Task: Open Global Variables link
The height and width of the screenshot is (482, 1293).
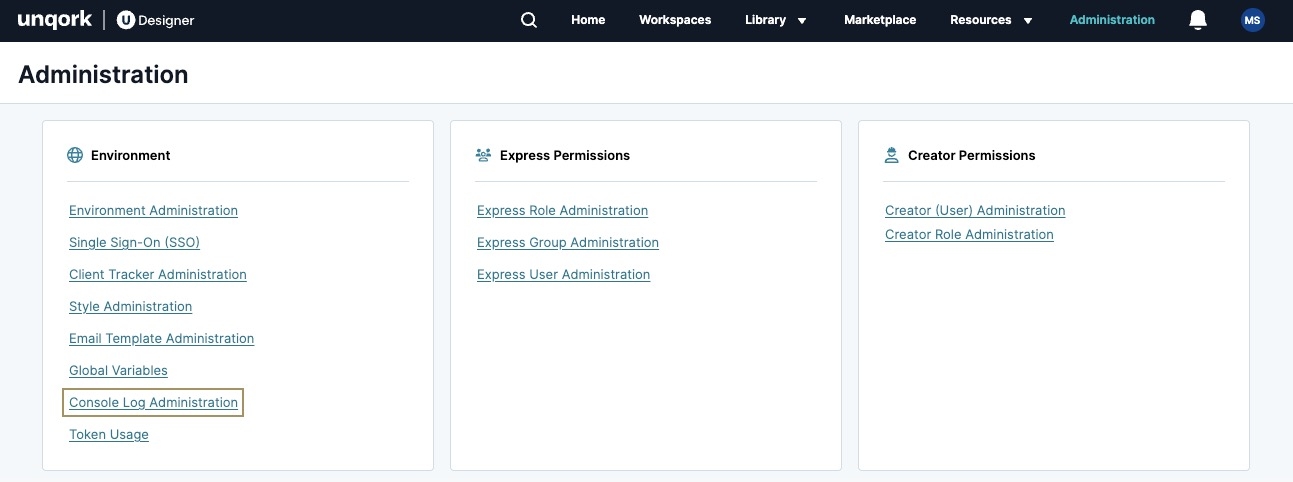Action: pyautogui.click(x=118, y=371)
